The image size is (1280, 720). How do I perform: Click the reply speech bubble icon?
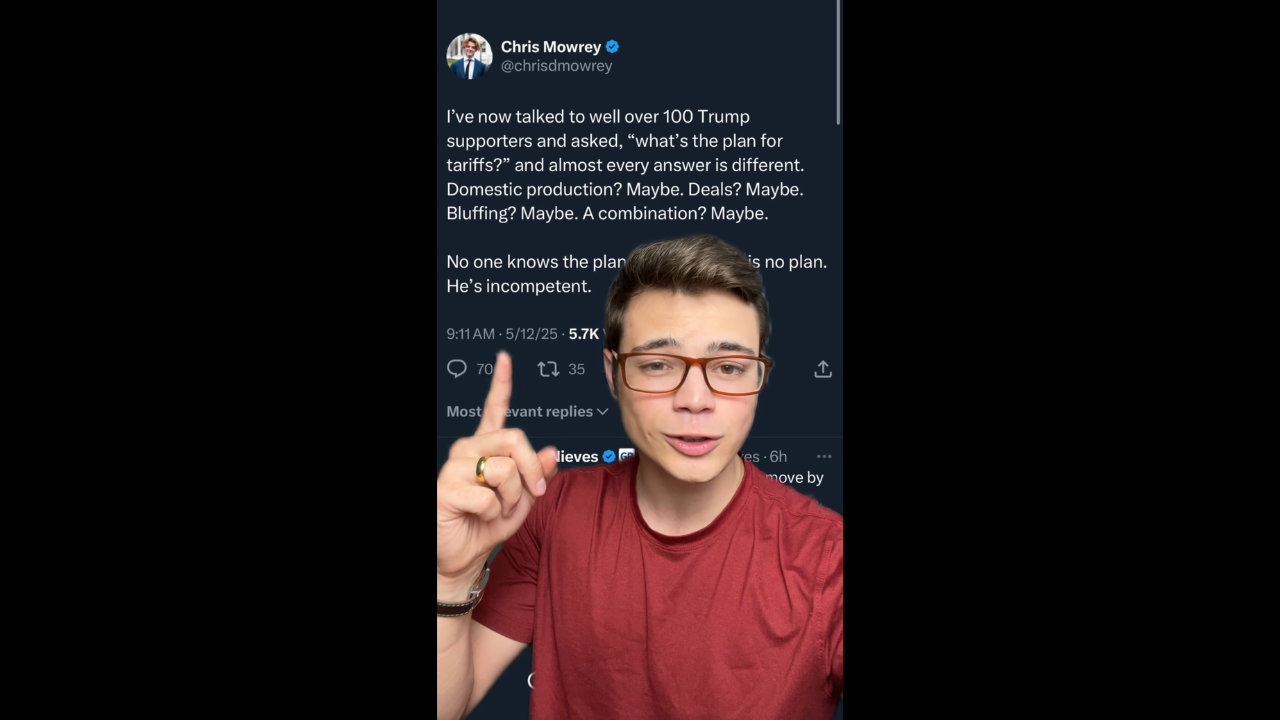pyautogui.click(x=457, y=369)
